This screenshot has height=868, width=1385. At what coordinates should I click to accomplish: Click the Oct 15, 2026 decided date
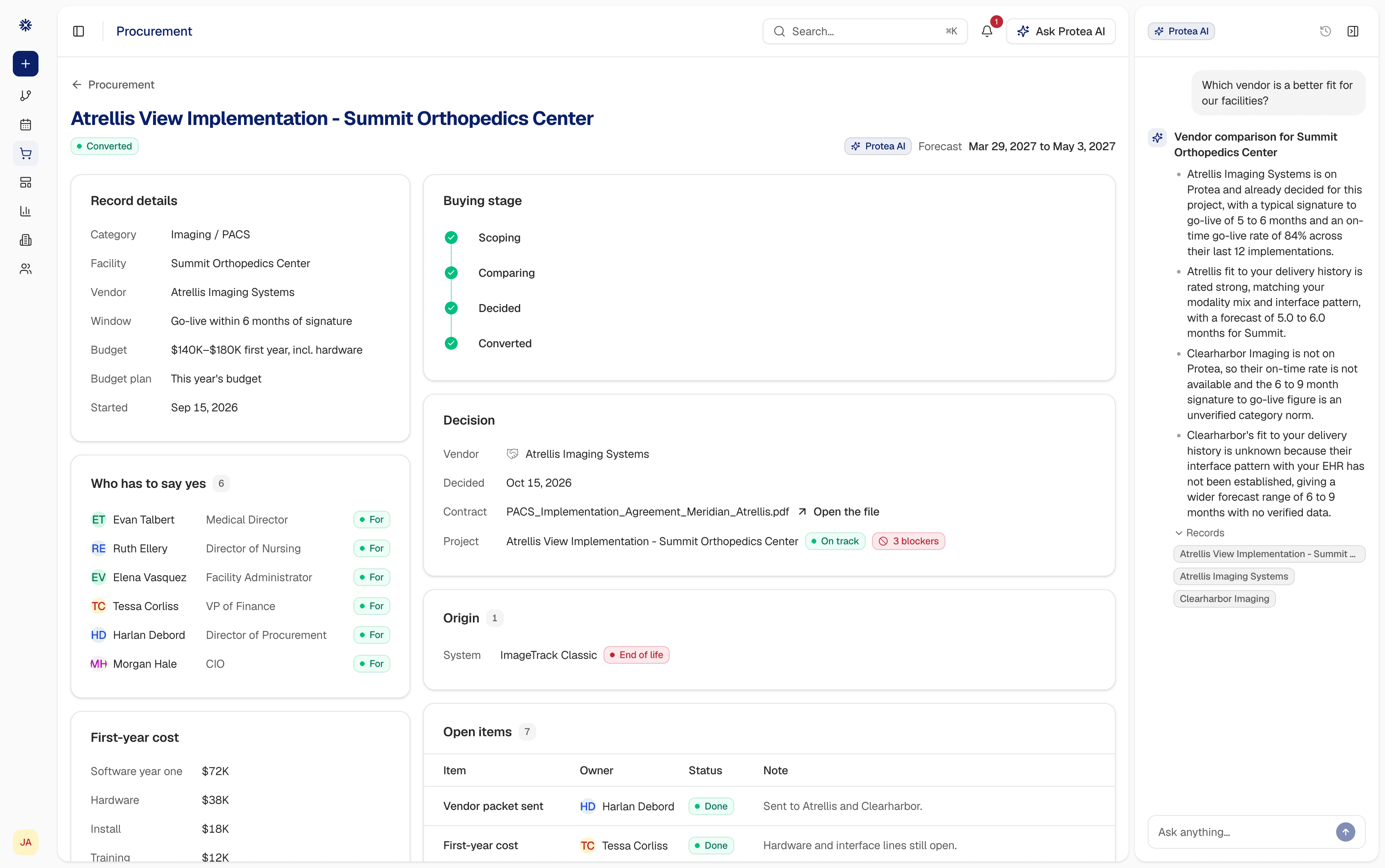(539, 483)
